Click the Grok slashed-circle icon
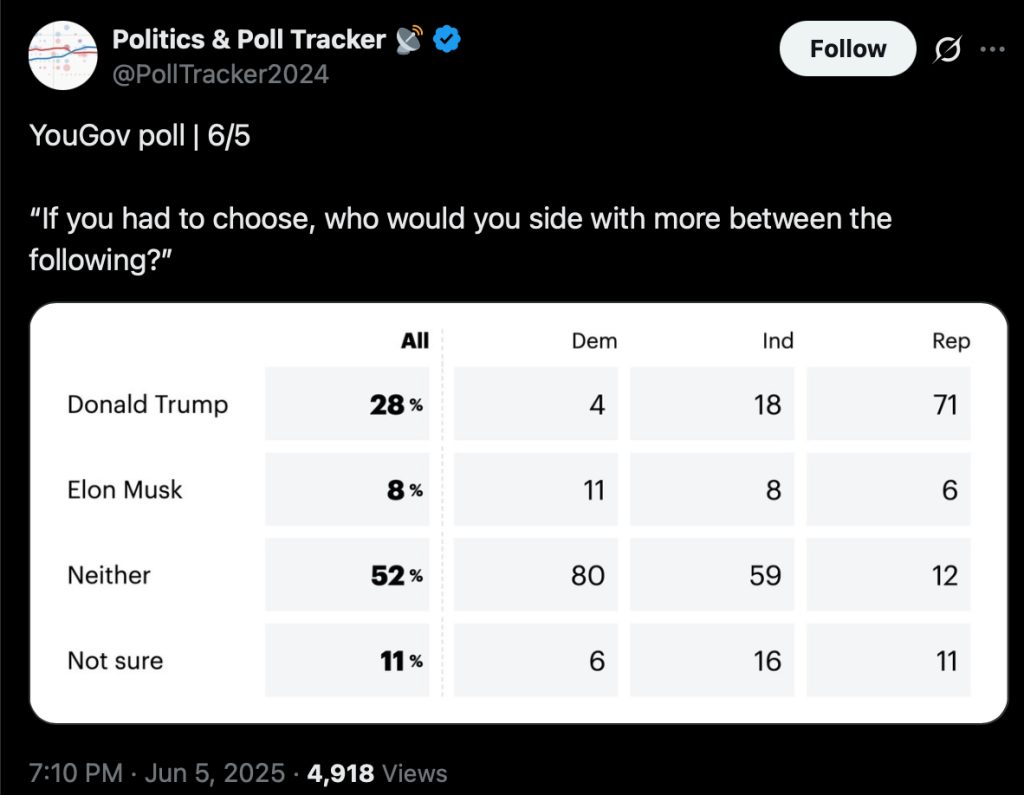The image size is (1024, 795). pos(946,50)
